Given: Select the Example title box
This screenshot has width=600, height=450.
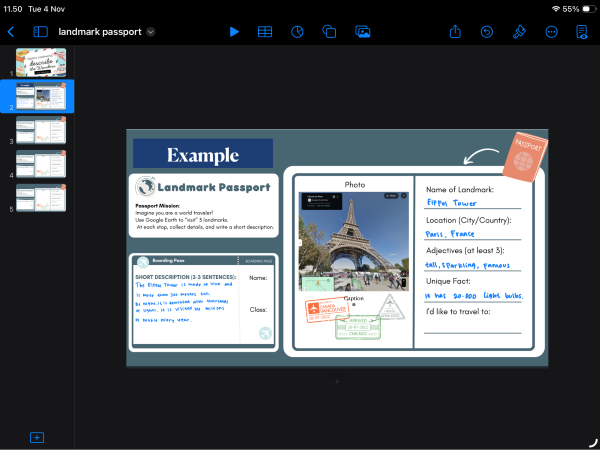Looking at the screenshot, I should 203,154.
